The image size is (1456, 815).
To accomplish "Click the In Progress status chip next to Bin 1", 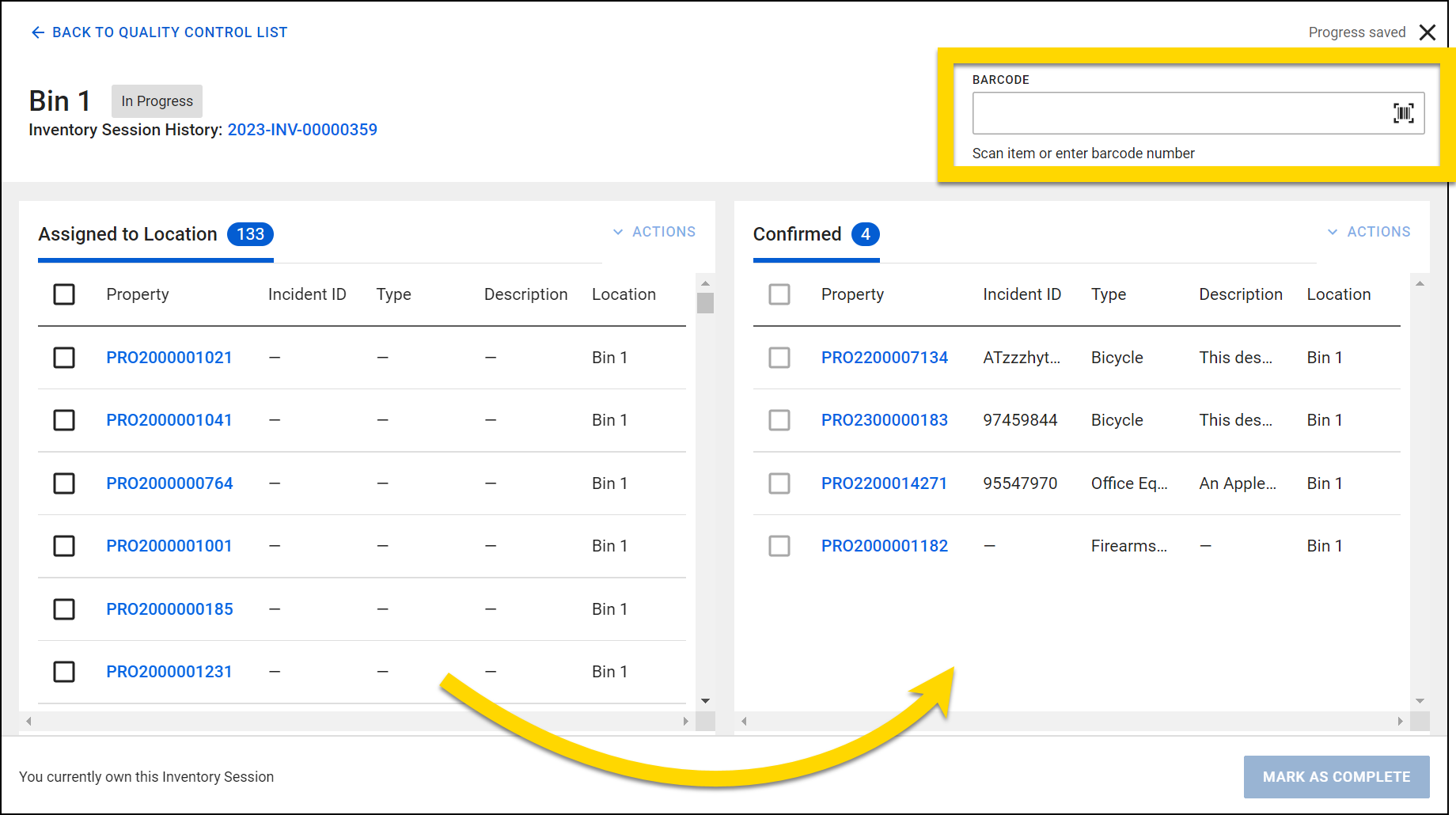I will 156,100.
